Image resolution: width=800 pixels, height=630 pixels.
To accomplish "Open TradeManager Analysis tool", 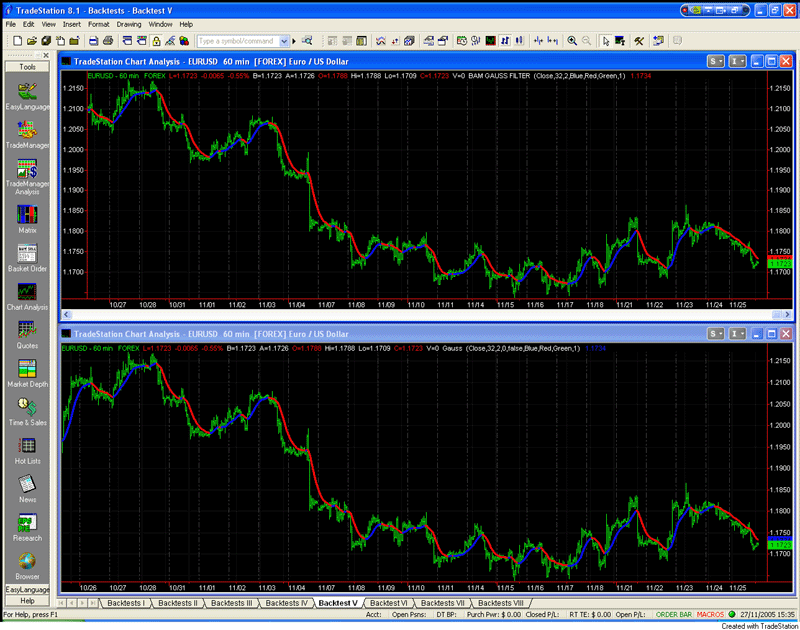I will pos(27,168).
